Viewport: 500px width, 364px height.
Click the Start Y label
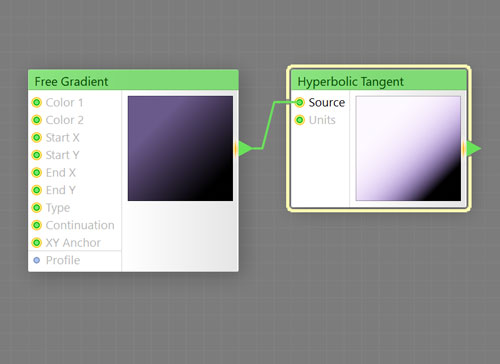coord(63,155)
